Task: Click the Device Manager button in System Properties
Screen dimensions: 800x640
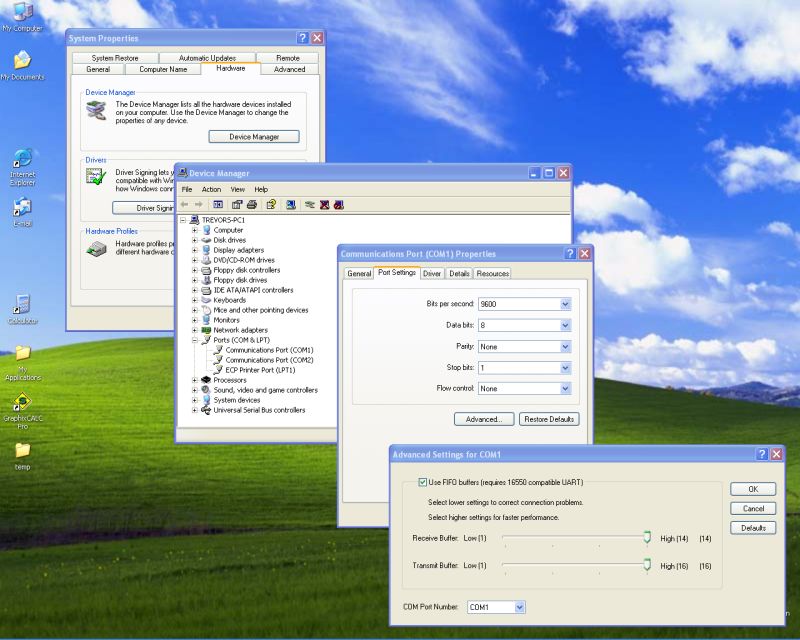Action: coord(254,137)
